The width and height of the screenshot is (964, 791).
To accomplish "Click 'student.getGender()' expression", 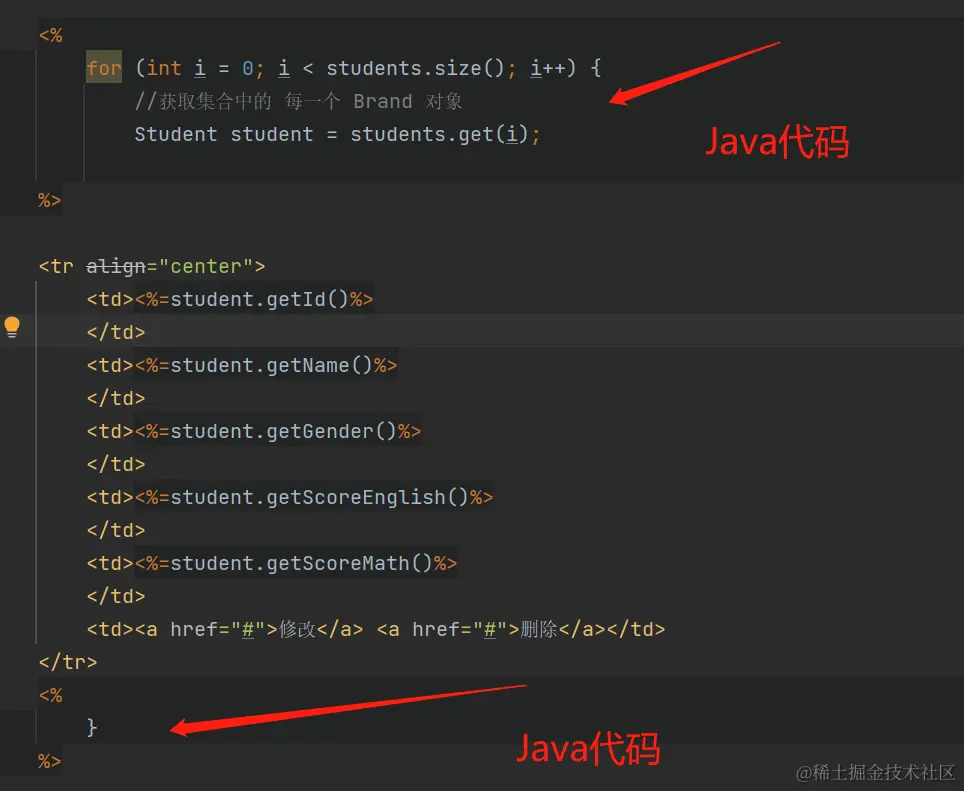I will tap(283, 431).
